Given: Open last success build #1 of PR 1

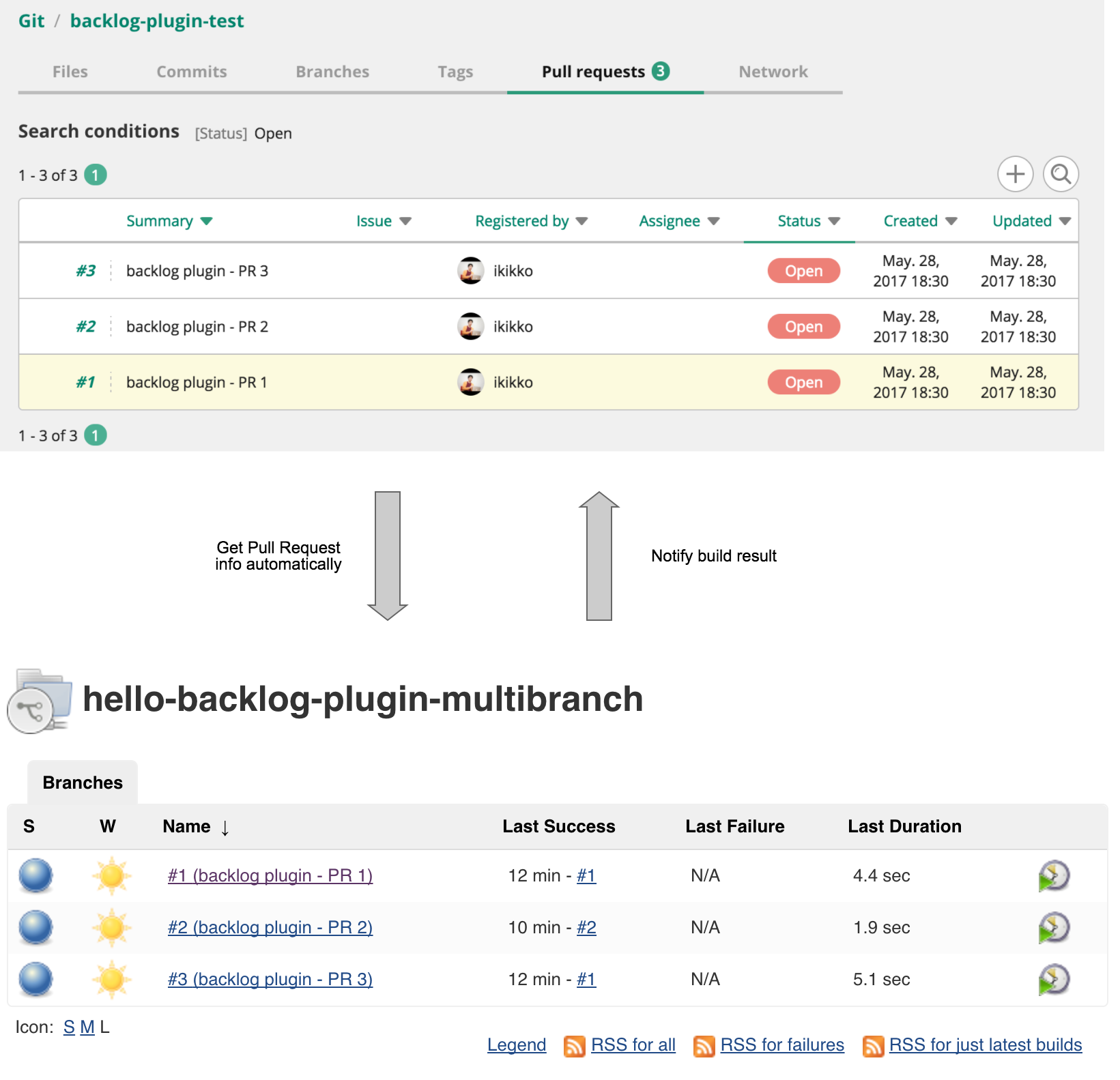Looking at the screenshot, I should (x=586, y=876).
